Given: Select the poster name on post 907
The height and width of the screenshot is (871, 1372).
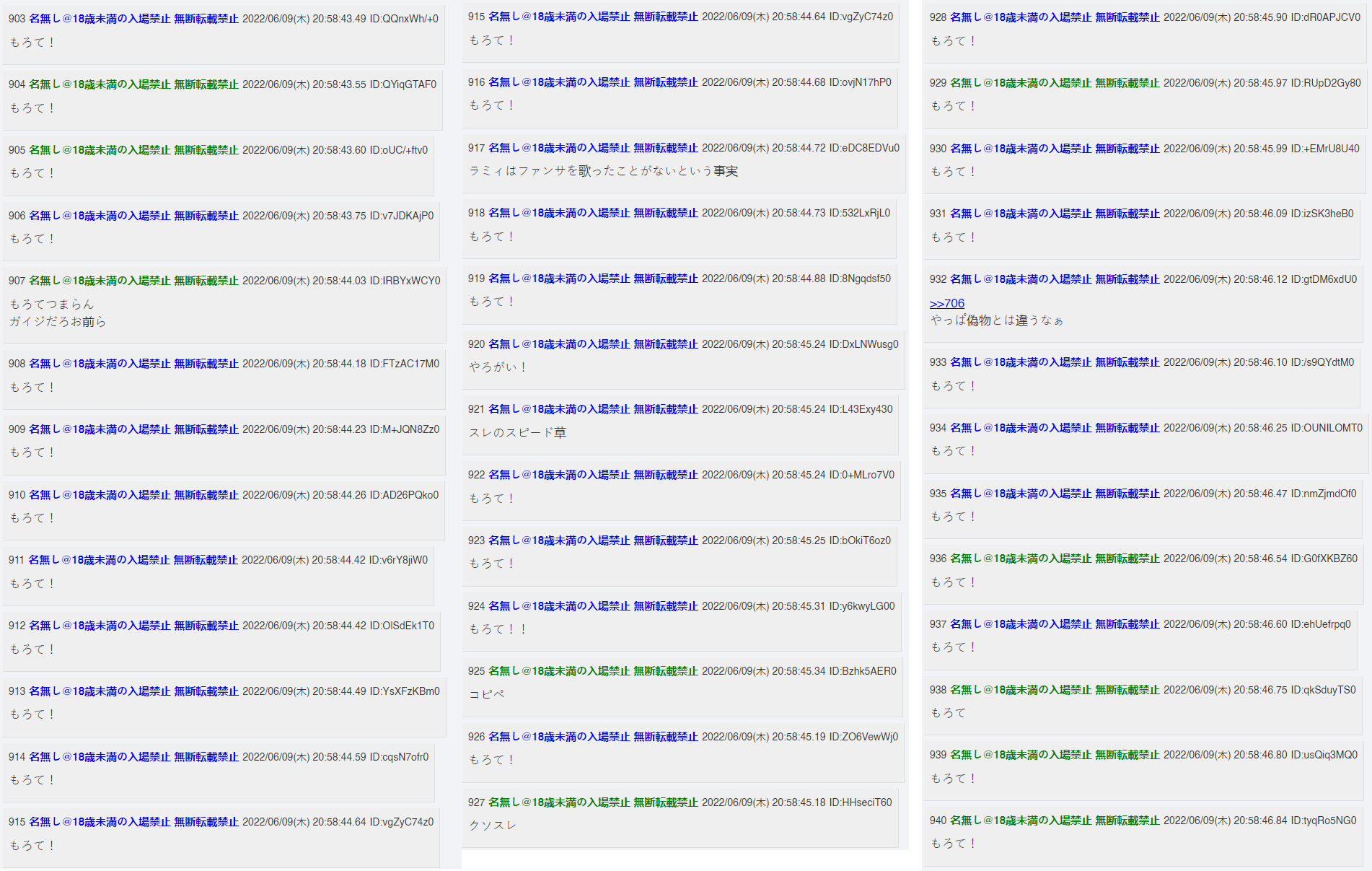Looking at the screenshot, I should 133,281.
